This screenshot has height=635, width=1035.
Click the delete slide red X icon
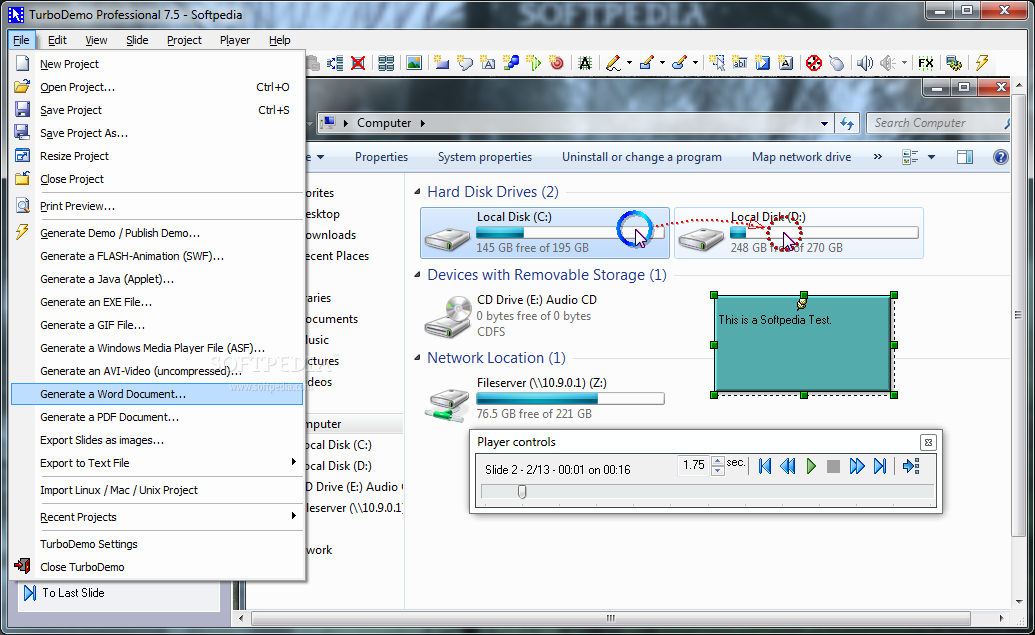[358, 63]
